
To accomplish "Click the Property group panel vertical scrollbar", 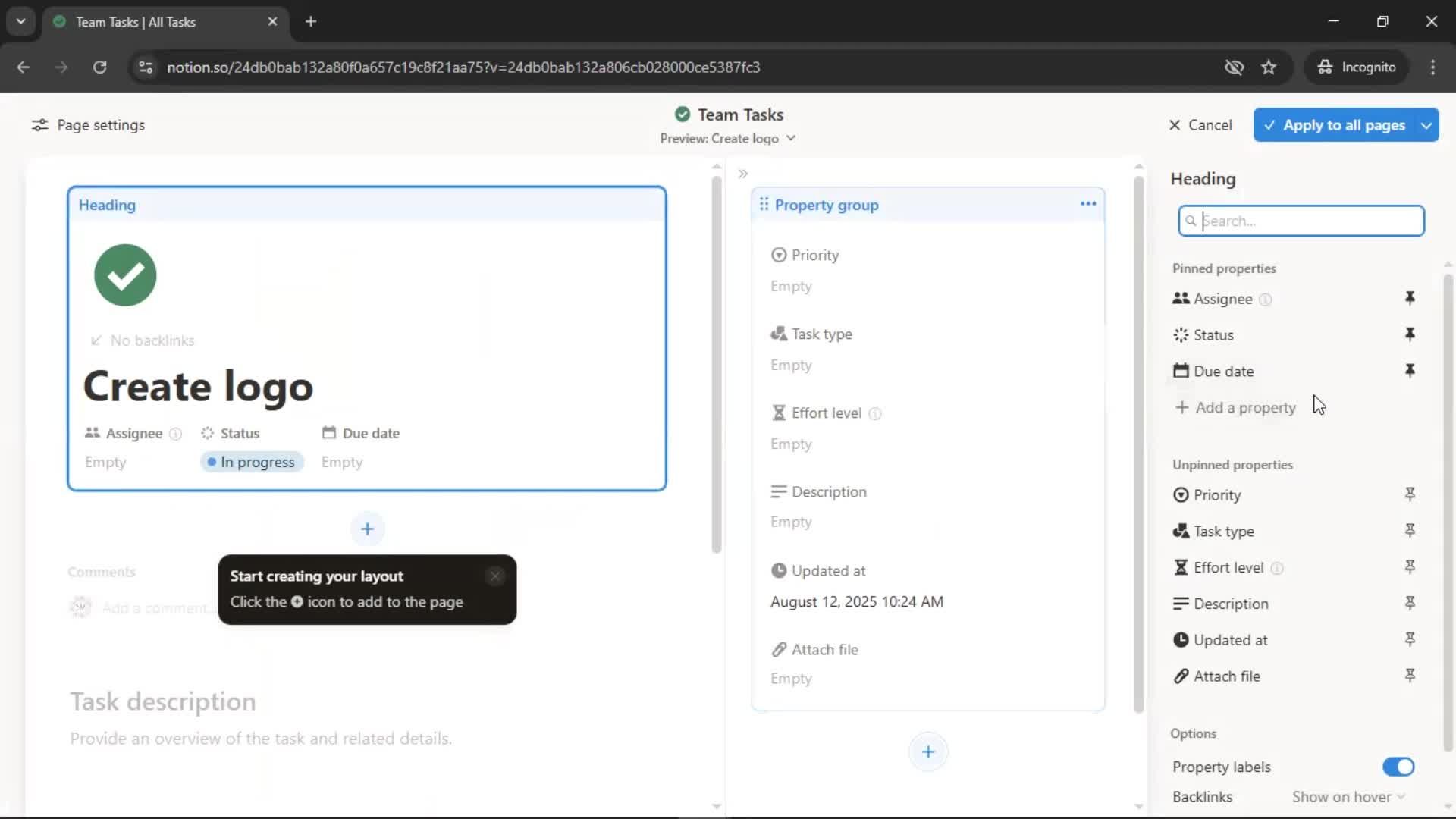I will (1138, 444).
